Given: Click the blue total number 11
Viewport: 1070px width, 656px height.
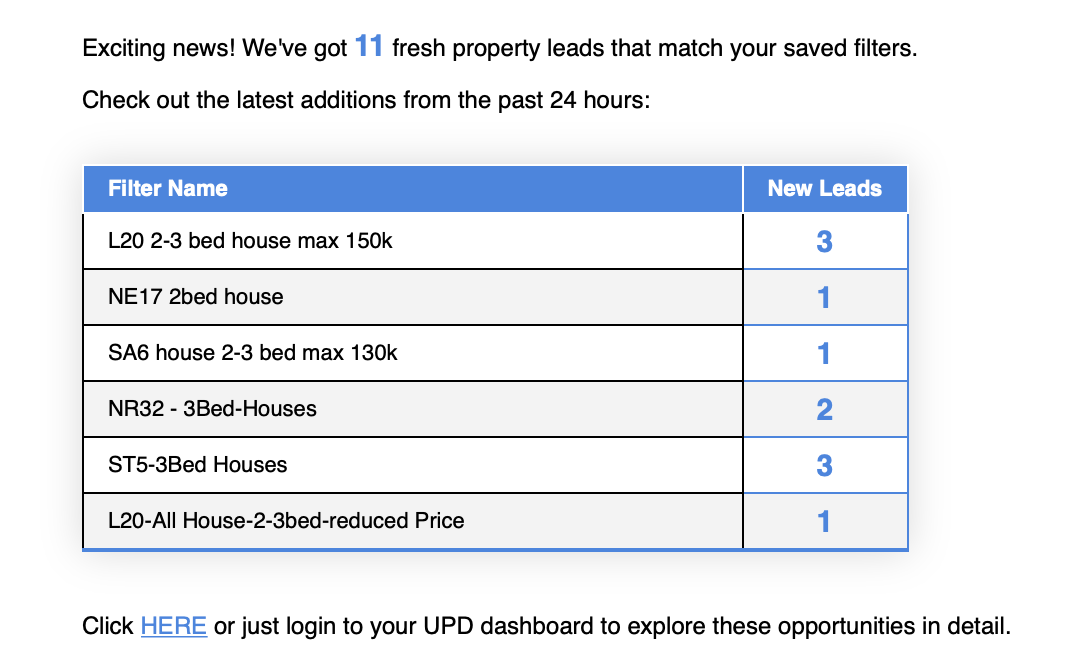Looking at the screenshot, I should tap(369, 46).
